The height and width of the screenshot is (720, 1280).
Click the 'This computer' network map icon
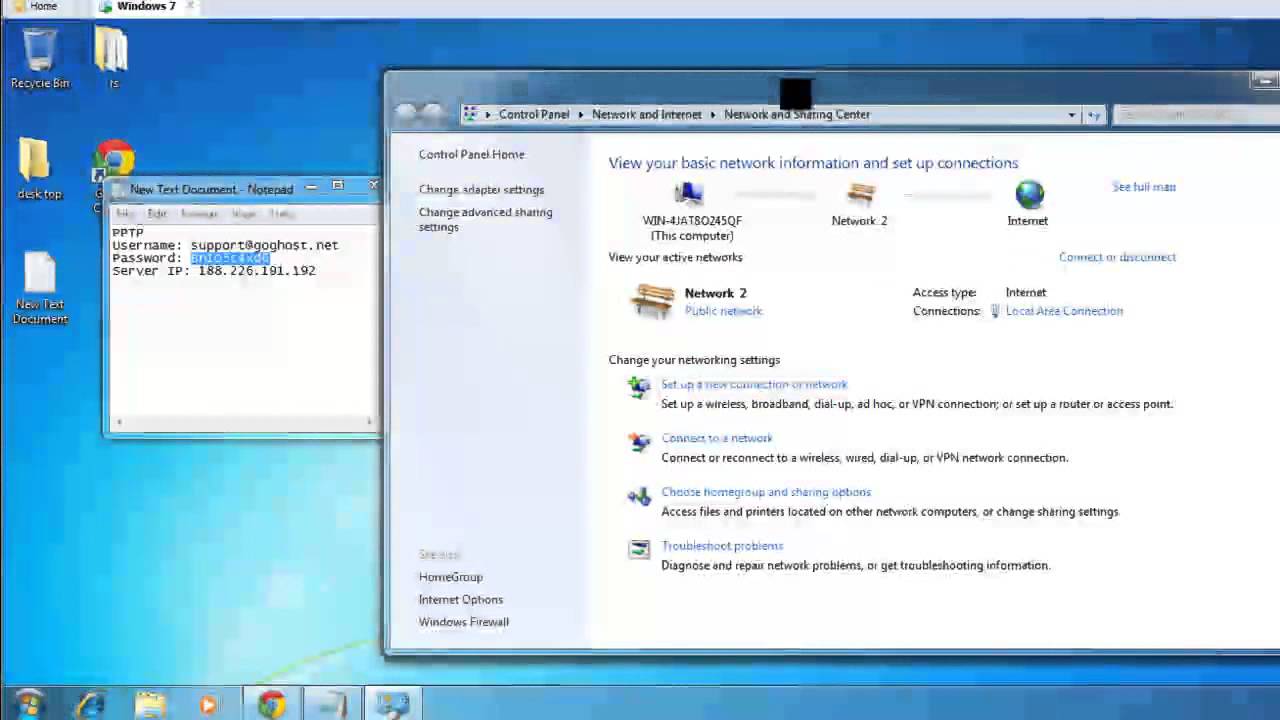pyautogui.click(x=689, y=194)
